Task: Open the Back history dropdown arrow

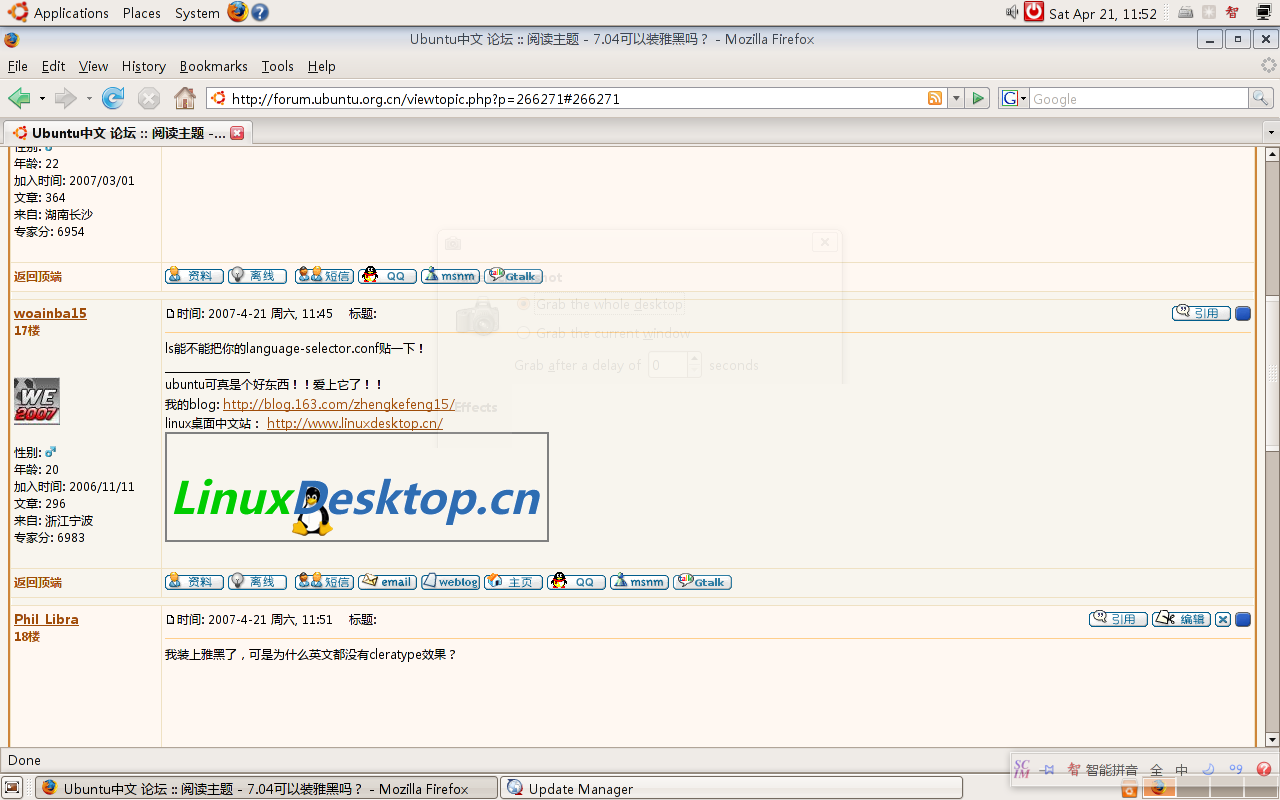Action: click(x=42, y=99)
